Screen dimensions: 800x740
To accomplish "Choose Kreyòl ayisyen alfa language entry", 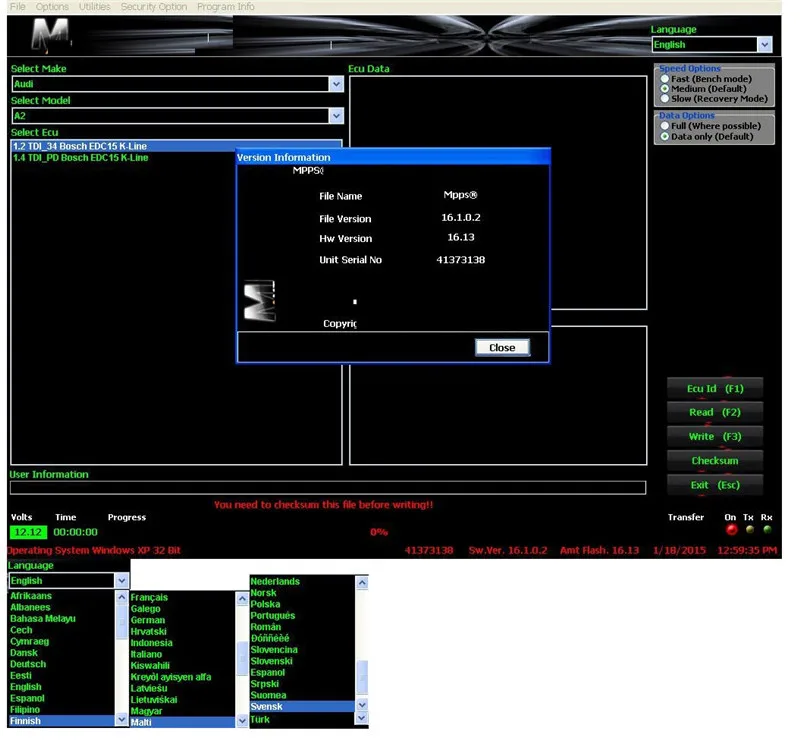I will pyautogui.click(x=171, y=677).
